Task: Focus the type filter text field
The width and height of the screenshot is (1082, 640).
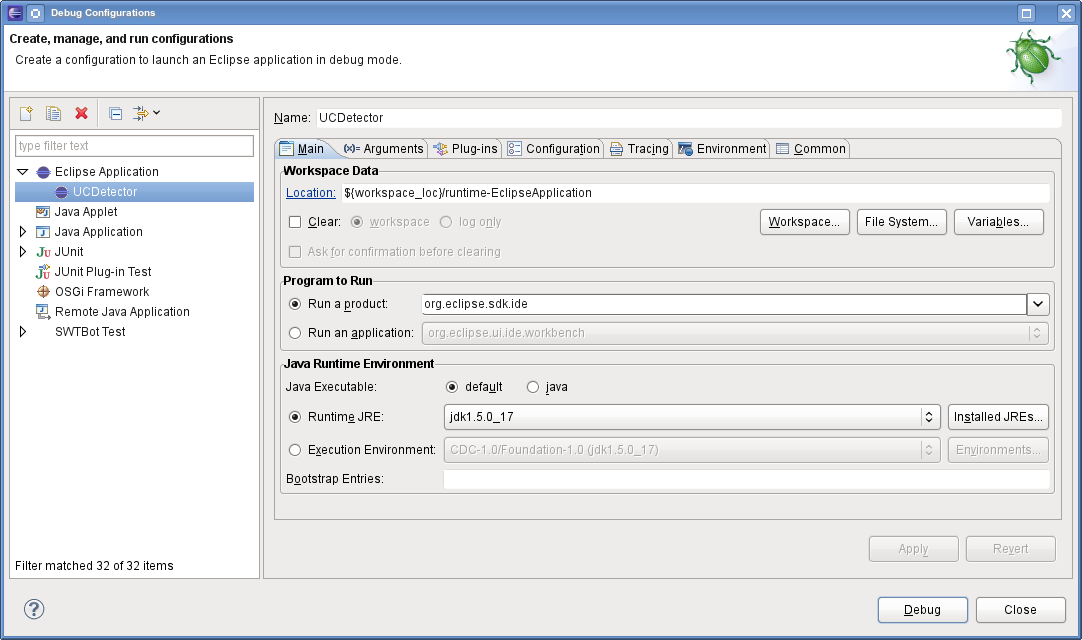Action: click(135, 146)
